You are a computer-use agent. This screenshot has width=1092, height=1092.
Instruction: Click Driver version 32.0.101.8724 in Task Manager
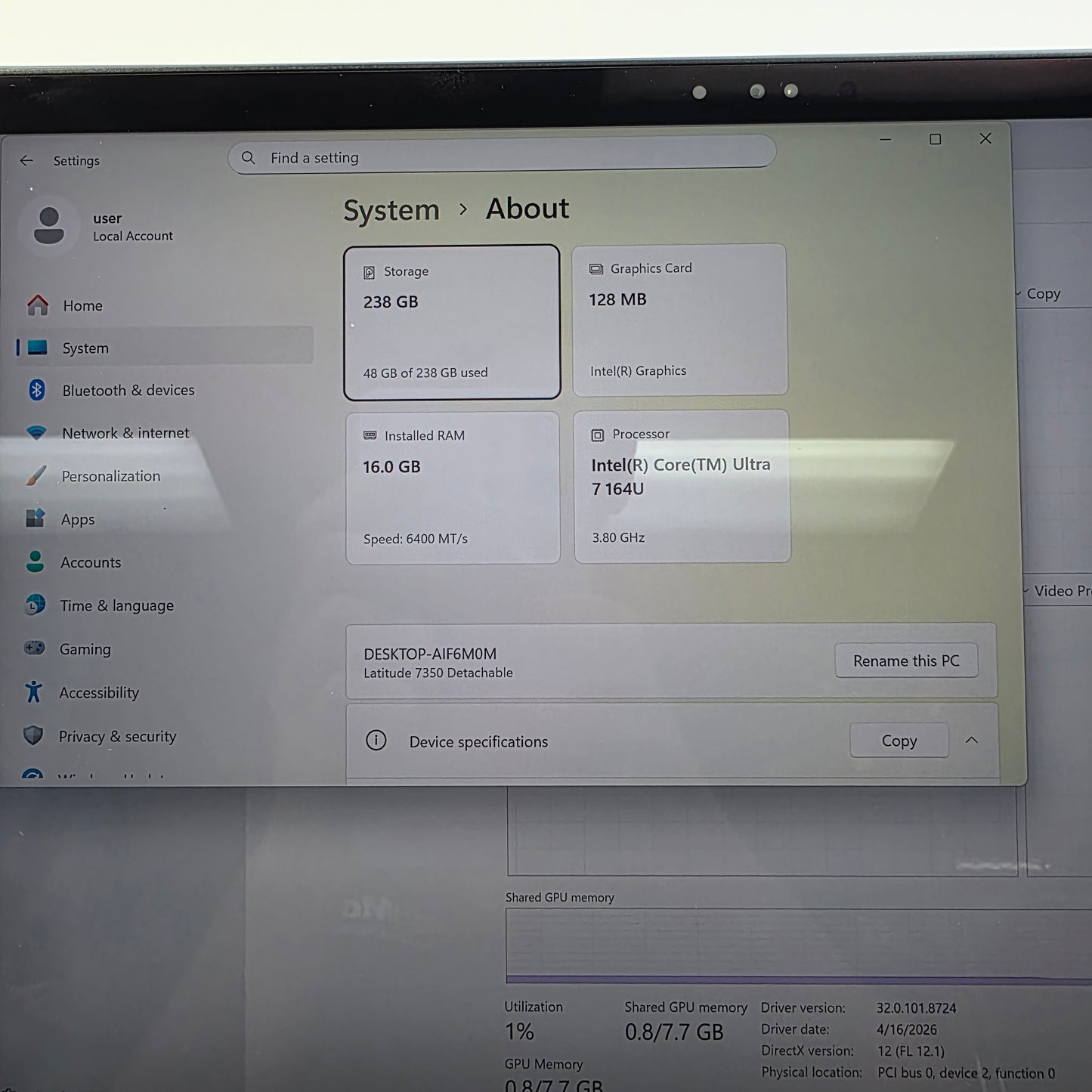tap(916, 1008)
